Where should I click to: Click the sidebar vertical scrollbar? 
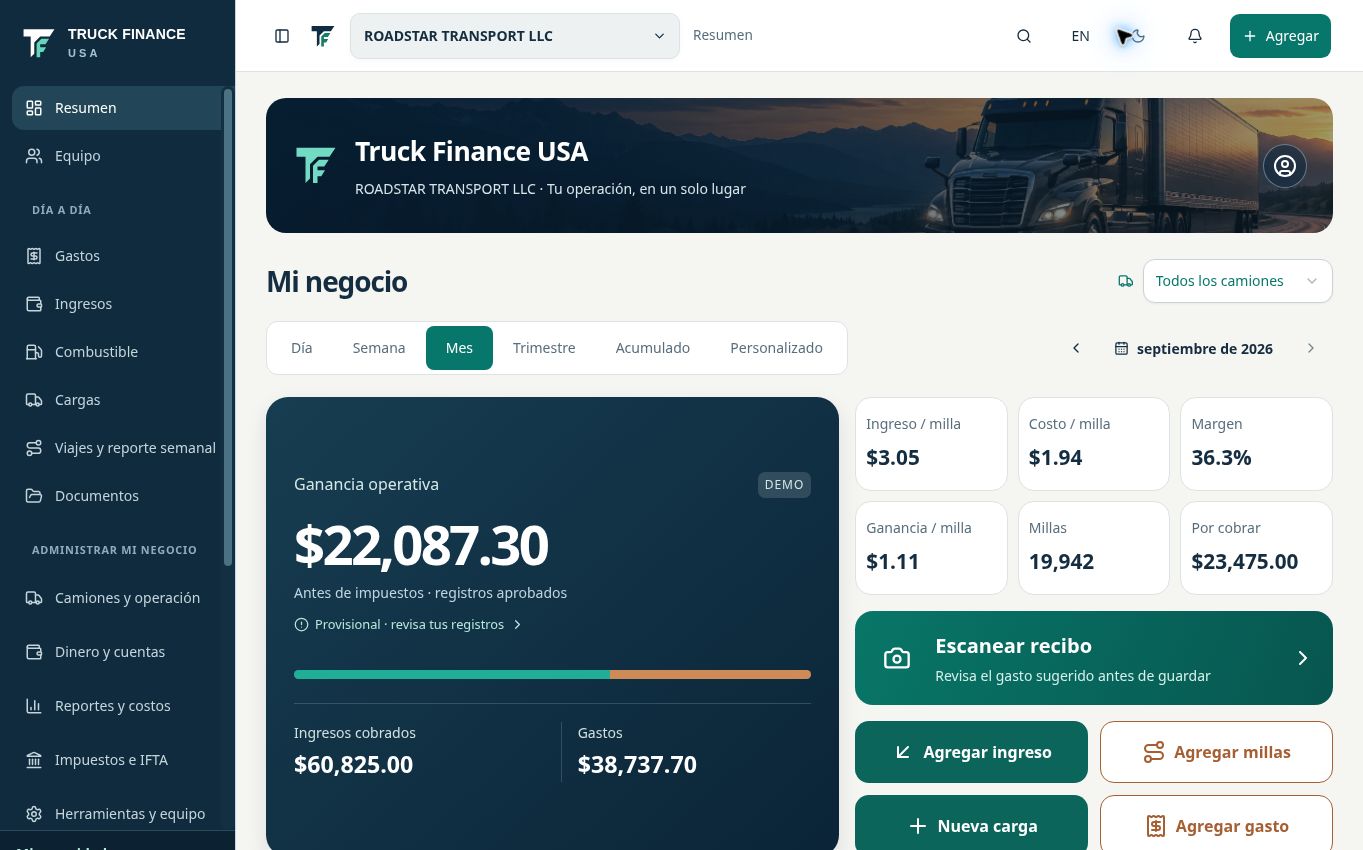[228, 328]
